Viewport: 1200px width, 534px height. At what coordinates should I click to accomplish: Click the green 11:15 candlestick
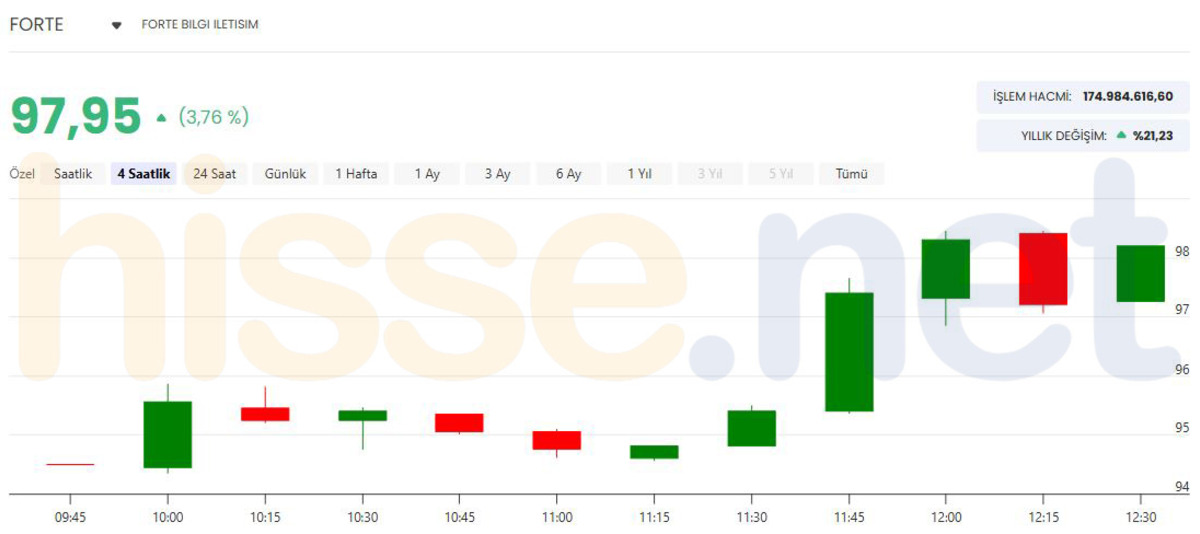tap(654, 452)
